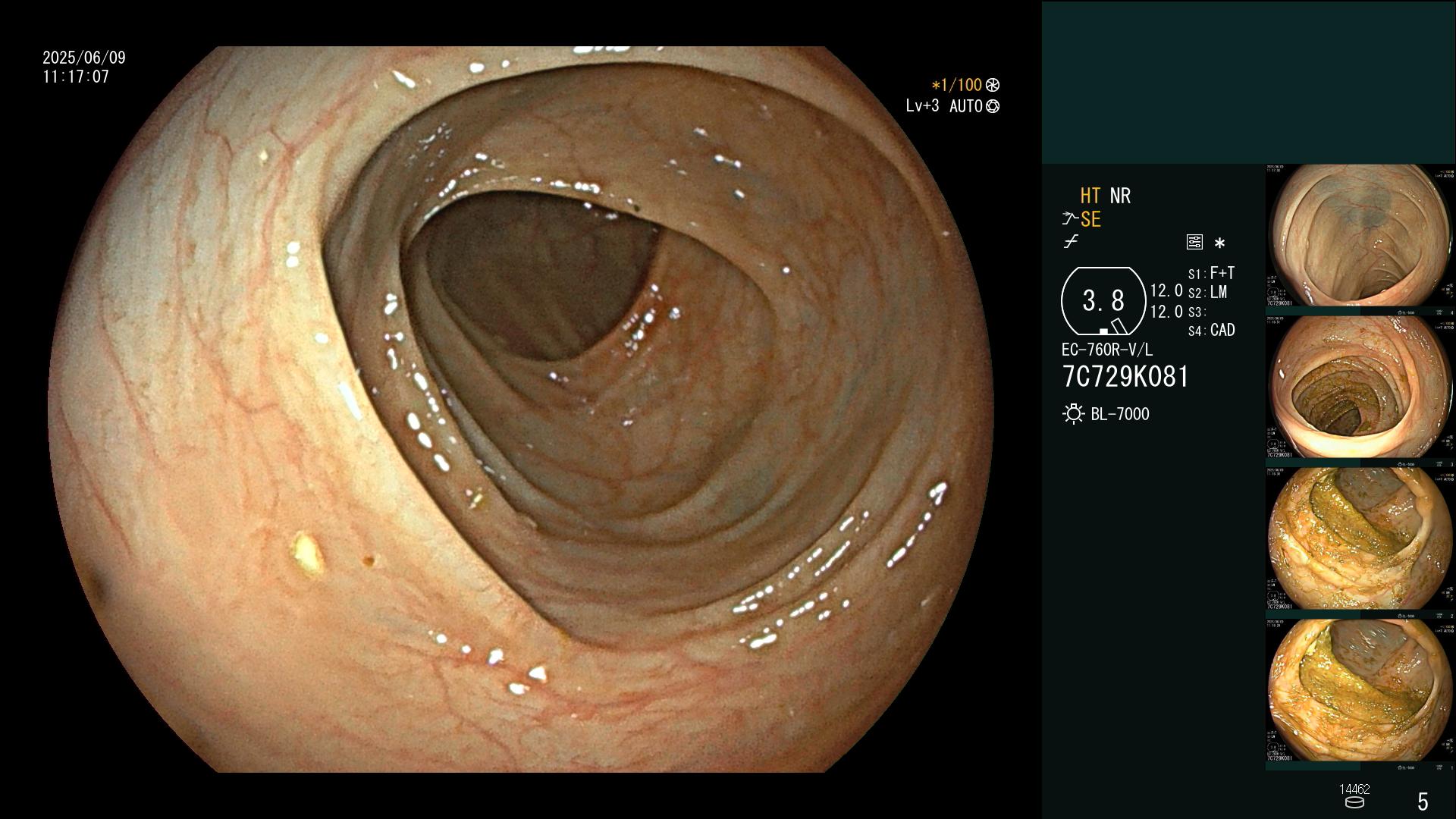Click the settings sliders icon beside the asterisk
The image size is (1456, 819).
[x=1194, y=243]
